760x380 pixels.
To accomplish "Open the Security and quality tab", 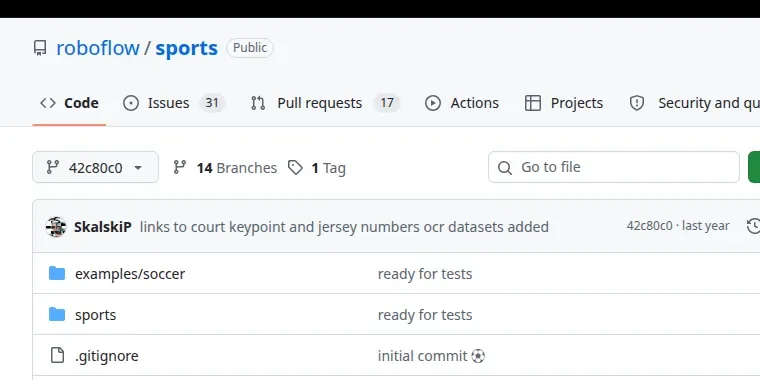I will coord(694,103).
